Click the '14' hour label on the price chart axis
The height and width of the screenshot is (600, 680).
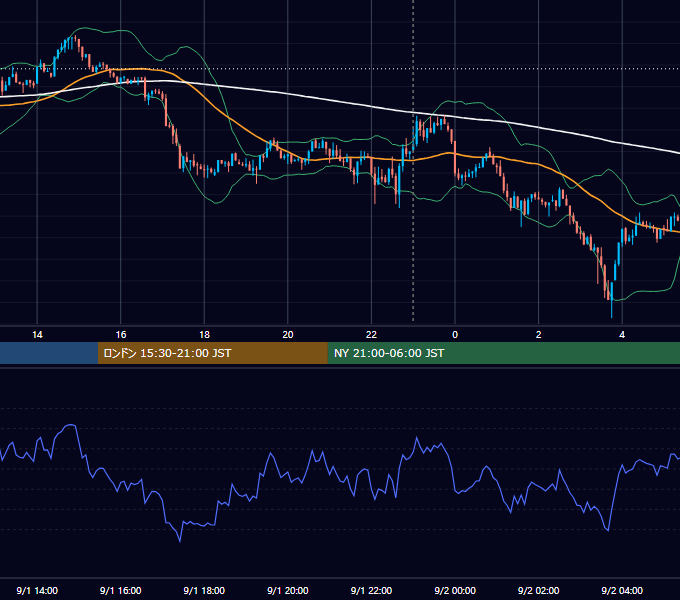pyautogui.click(x=37, y=335)
